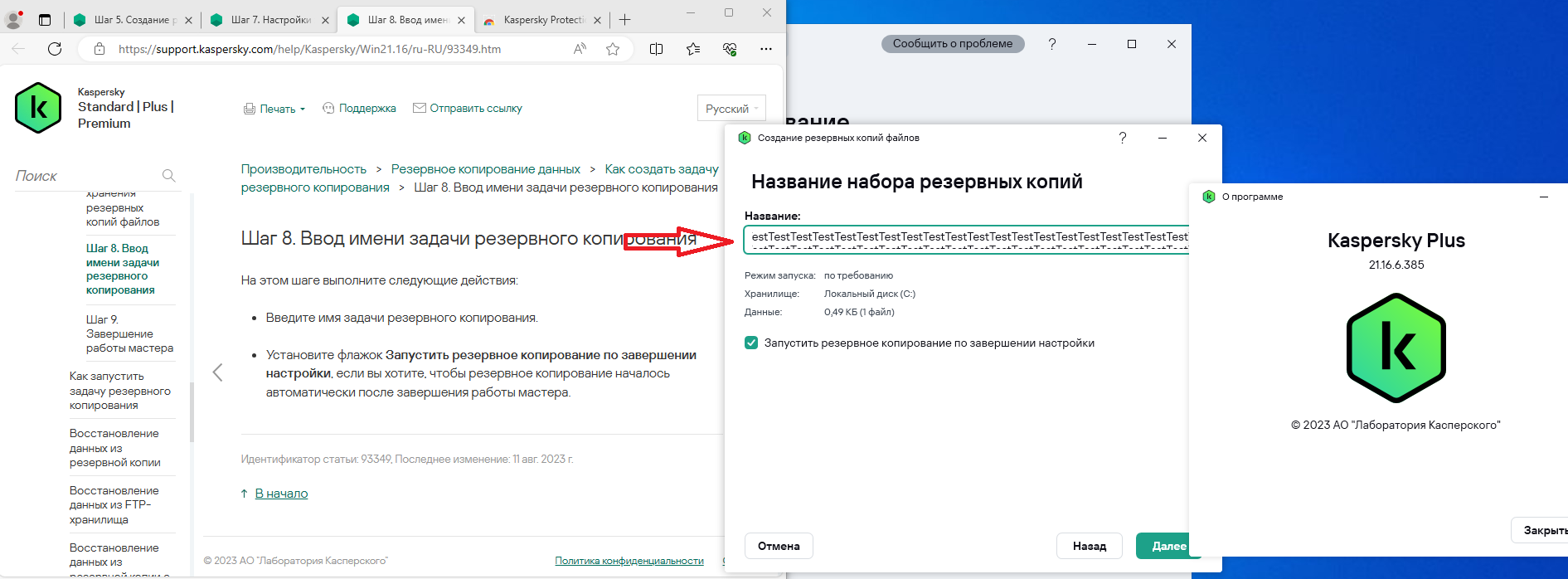Viewport: 1568px width, 579px height.
Task: Open sidebar item 'Восстановление данных из резервной копии'
Action: pyautogui.click(x=115, y=448)
